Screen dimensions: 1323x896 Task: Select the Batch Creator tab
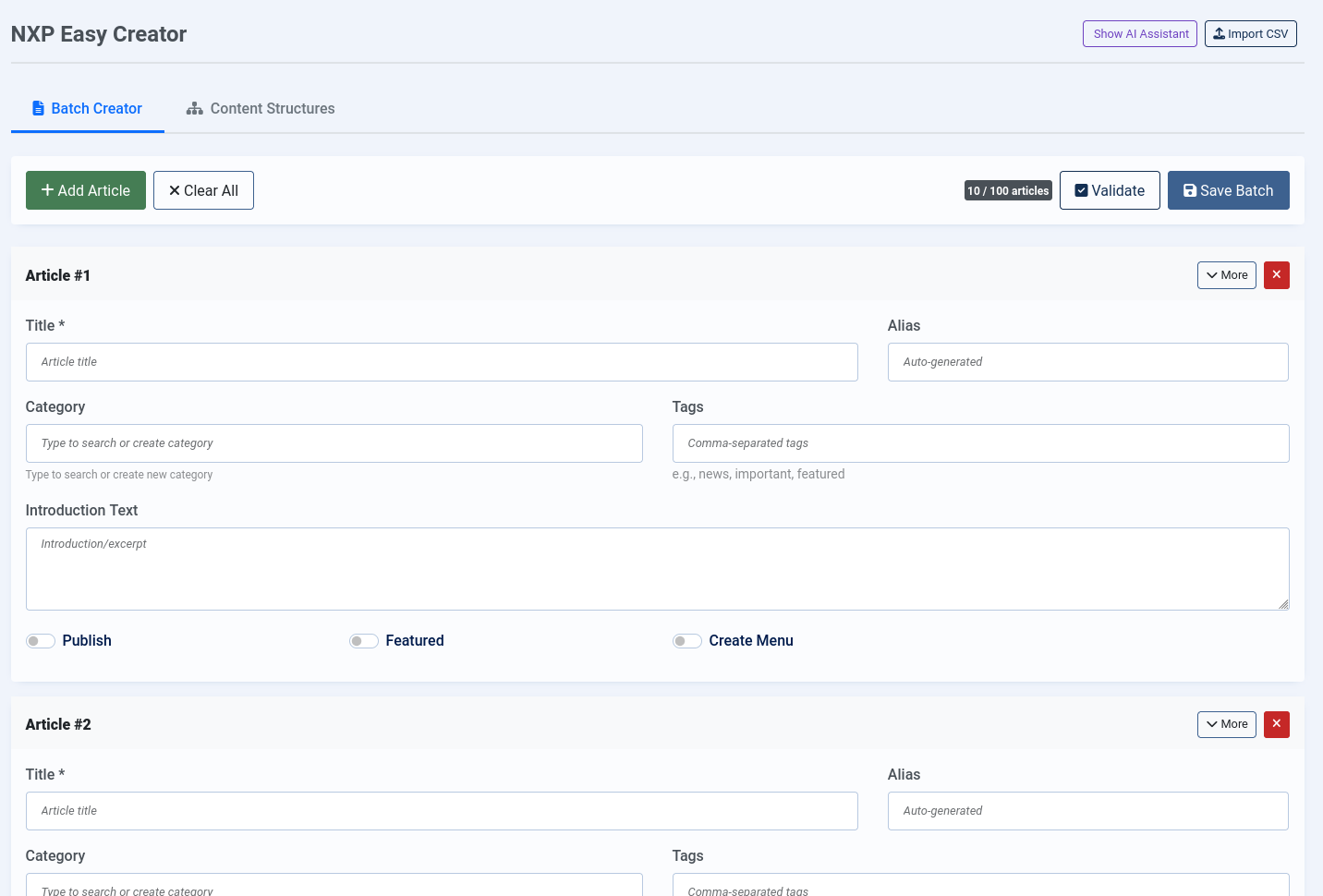(88, 109)
